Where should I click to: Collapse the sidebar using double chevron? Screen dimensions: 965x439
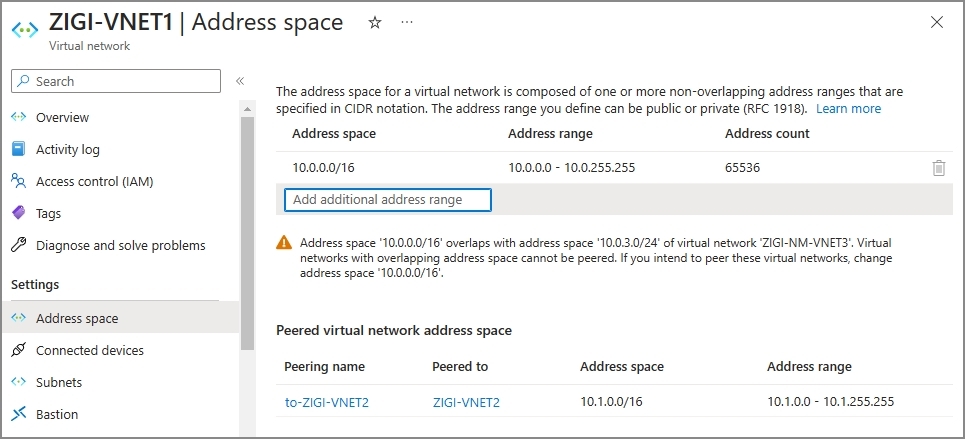tap(240, 81)
